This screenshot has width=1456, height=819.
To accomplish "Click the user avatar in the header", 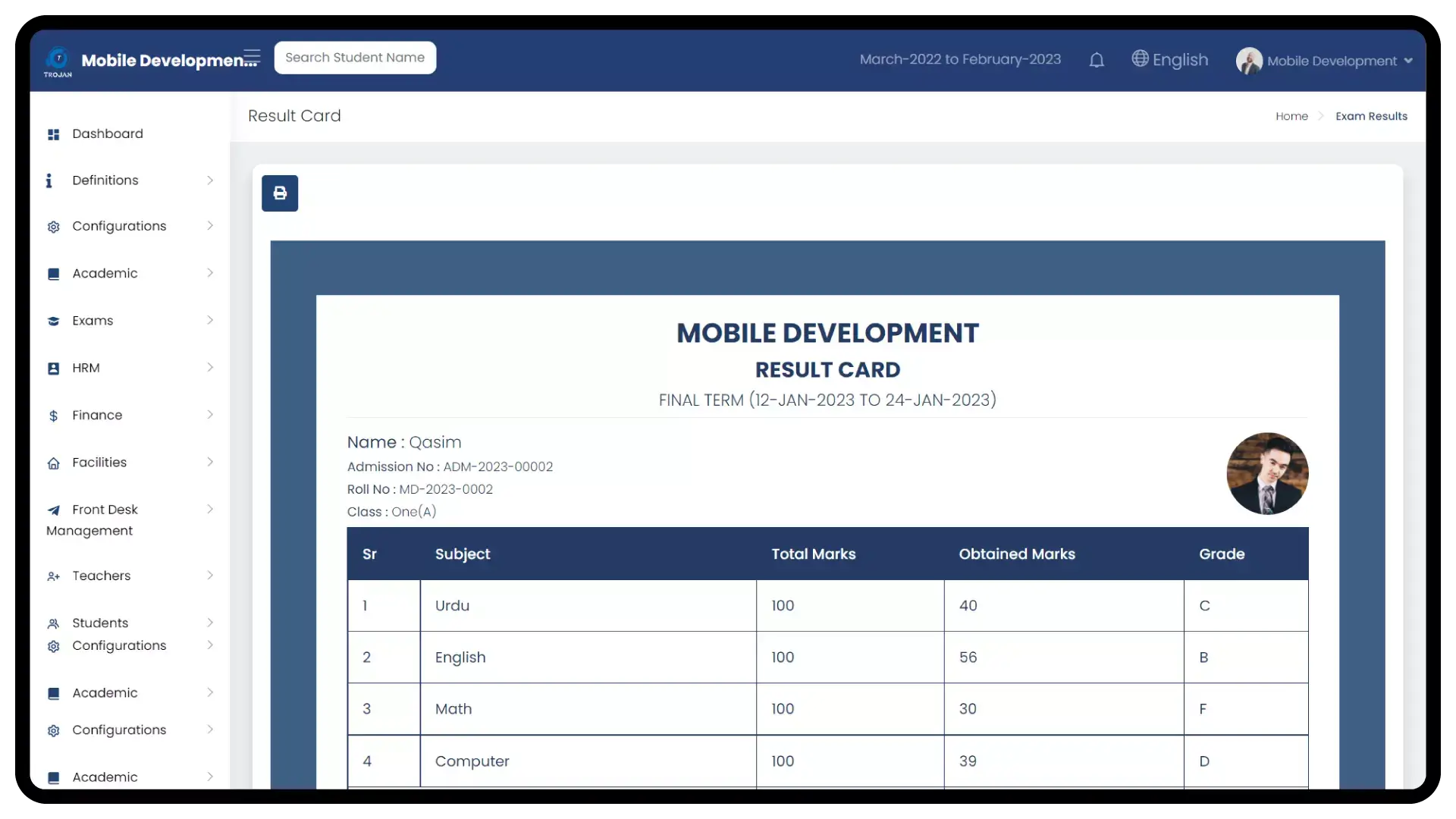I will (x=1249, y=61).
